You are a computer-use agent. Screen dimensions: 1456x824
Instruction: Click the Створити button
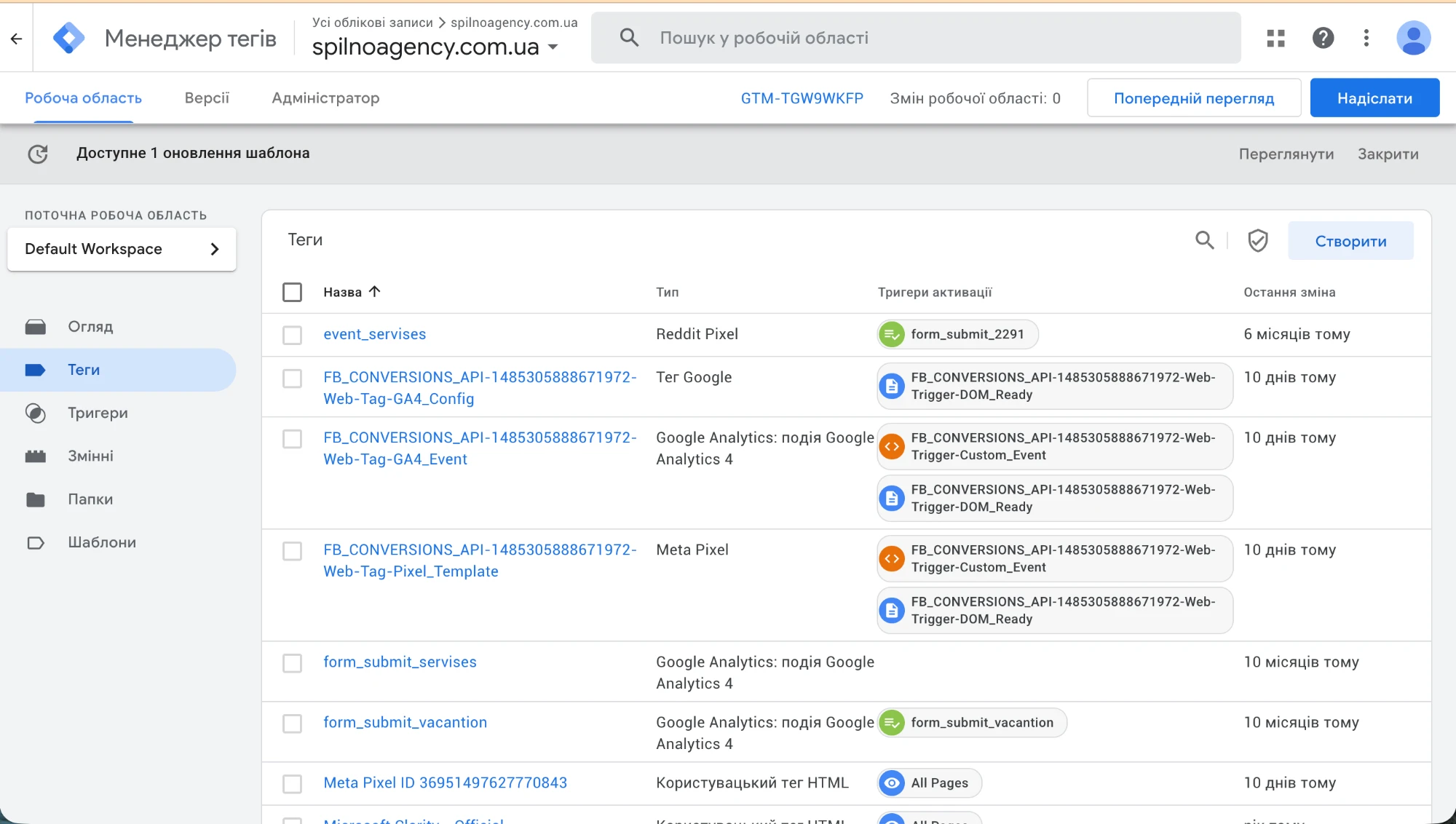1350,241
